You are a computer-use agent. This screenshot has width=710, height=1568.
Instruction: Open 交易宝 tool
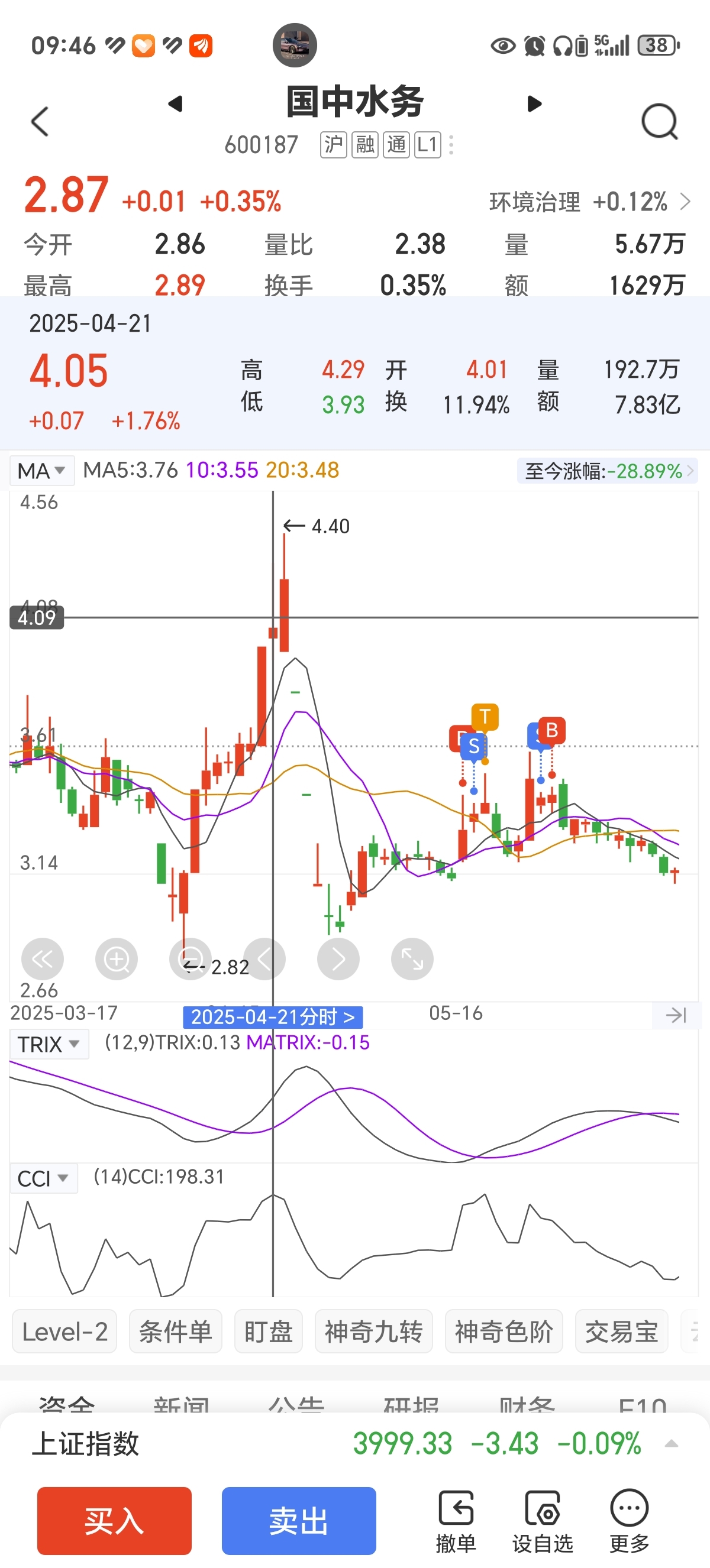[622, 1331]
